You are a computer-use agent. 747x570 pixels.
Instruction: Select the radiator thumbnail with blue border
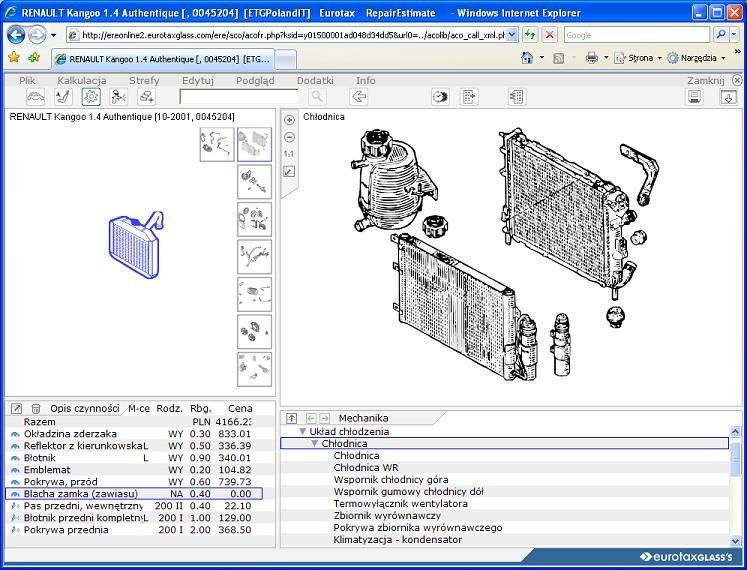click(254, 144)
